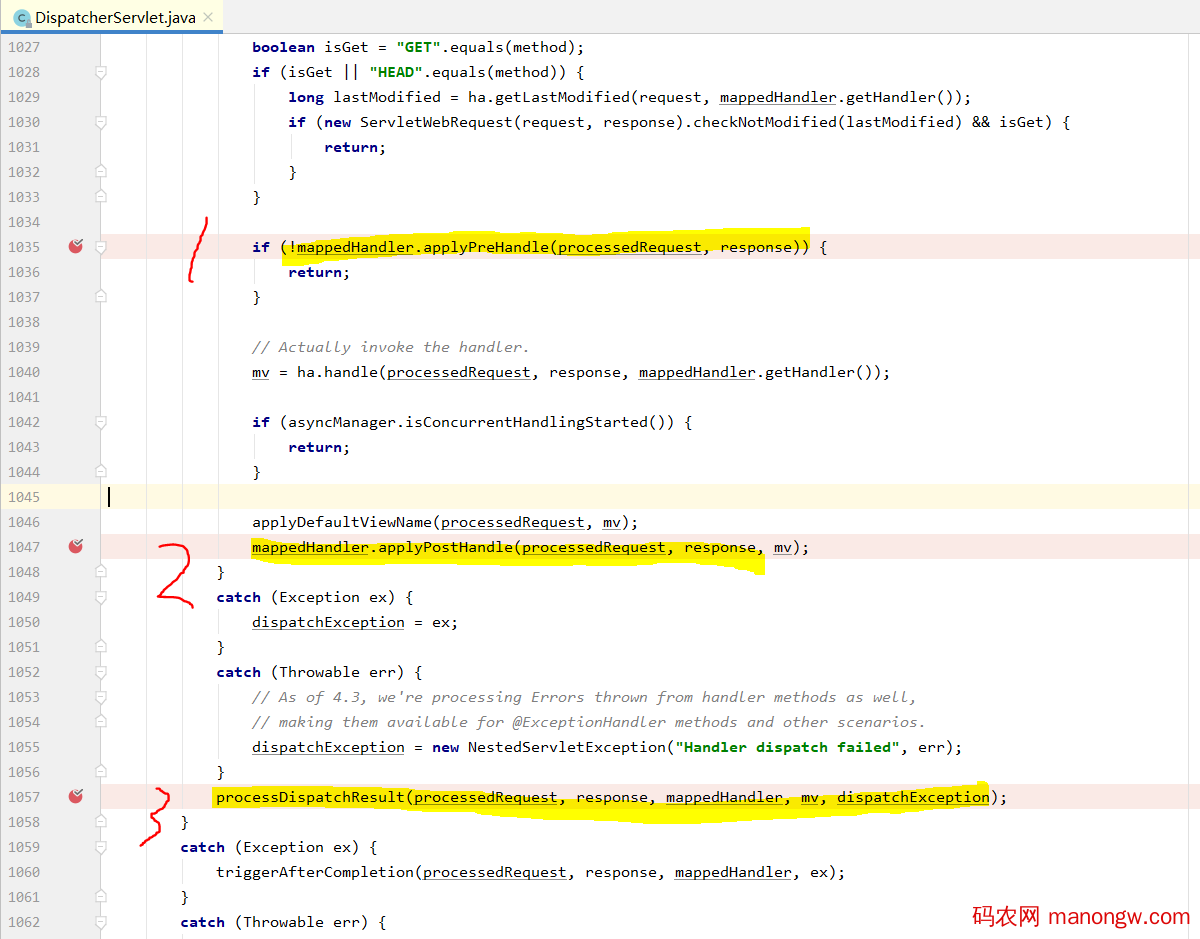This screenshot has height=939, width=1200.
Task: Collapse the catch Throwable block at line 1052
Action: click(x=100, y=672)
